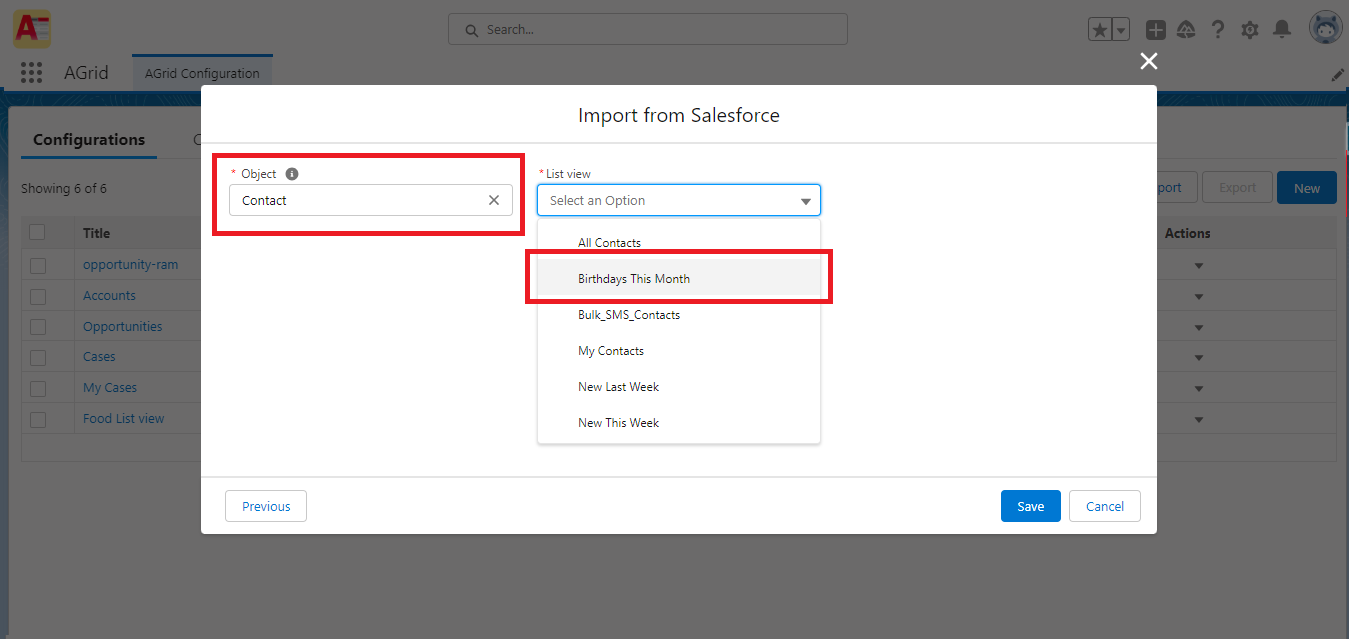Click the Save button
1349x639 pixels.
pyautogui.click(x=1031, y=506)
